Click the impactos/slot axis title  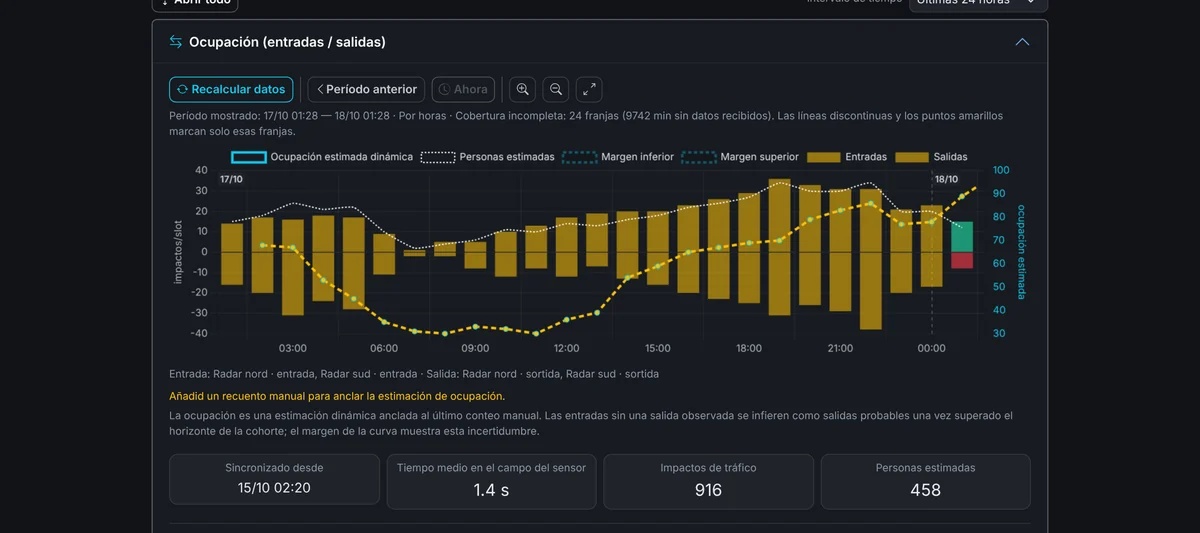[x=178, y=252]
